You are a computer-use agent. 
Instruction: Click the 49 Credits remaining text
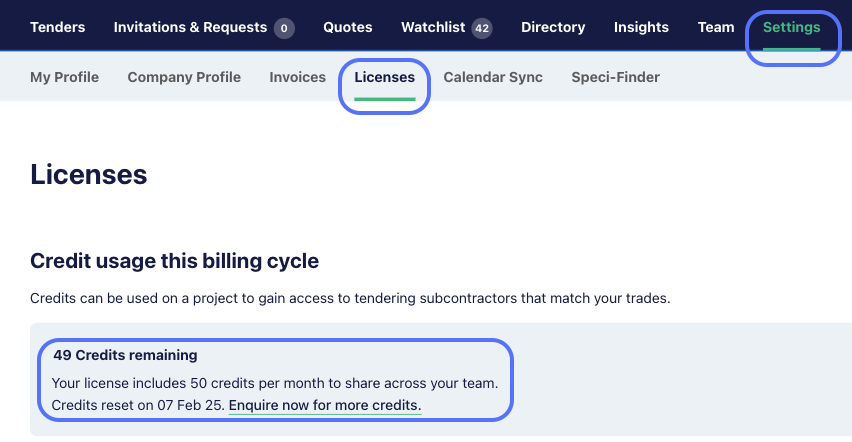point(126,355)
